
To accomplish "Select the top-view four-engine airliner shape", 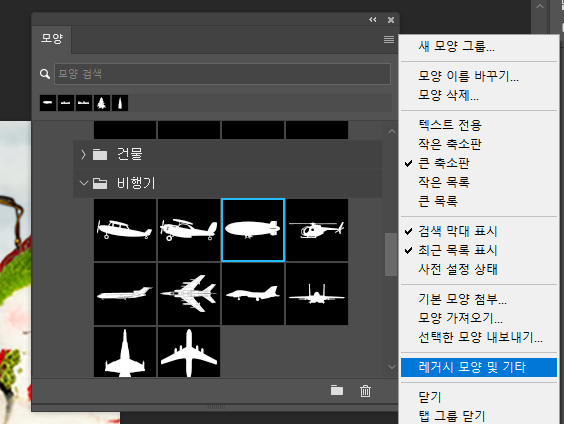I will click(189, 352).
